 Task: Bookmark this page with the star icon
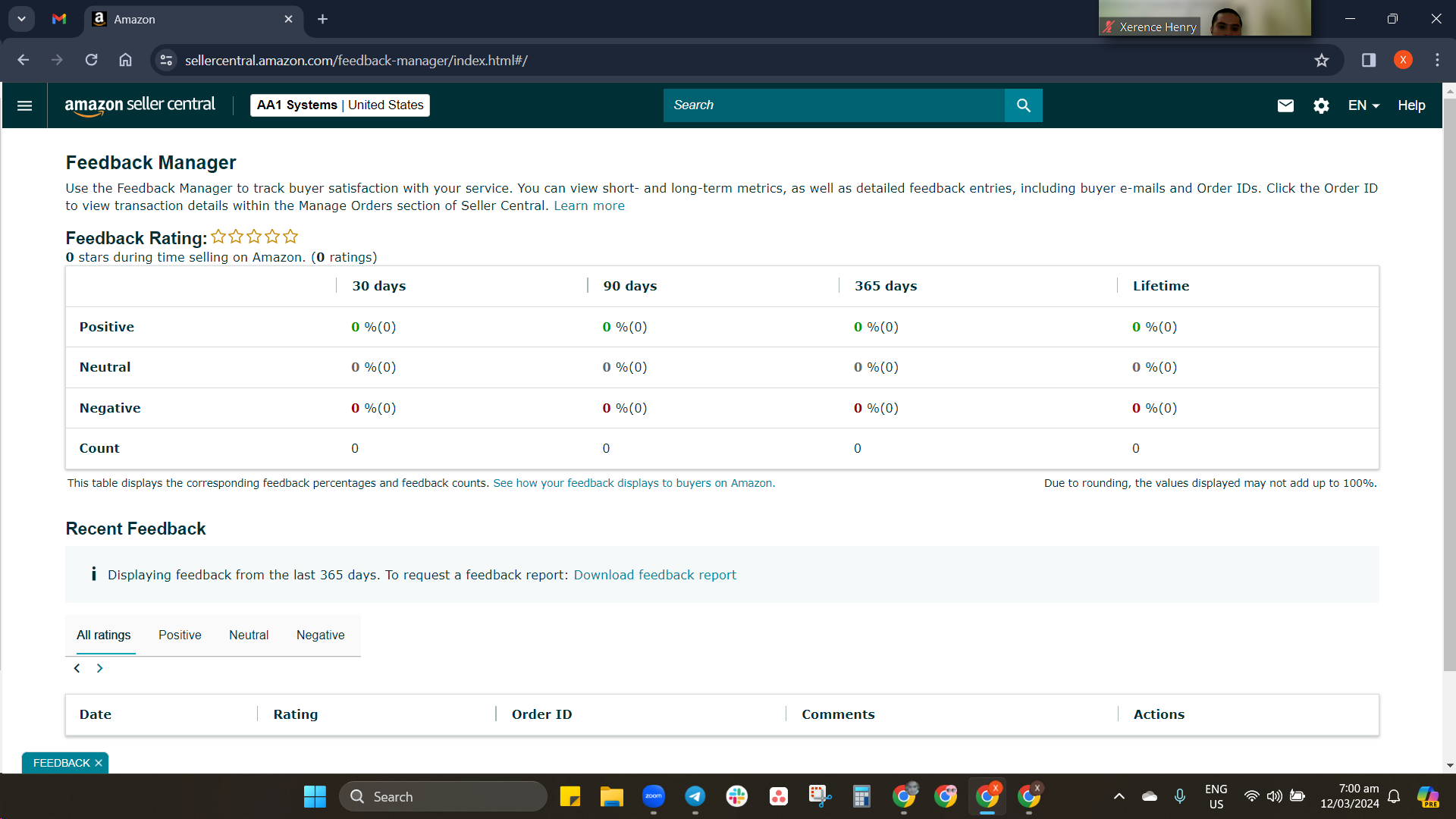(x=1322, y=60)
